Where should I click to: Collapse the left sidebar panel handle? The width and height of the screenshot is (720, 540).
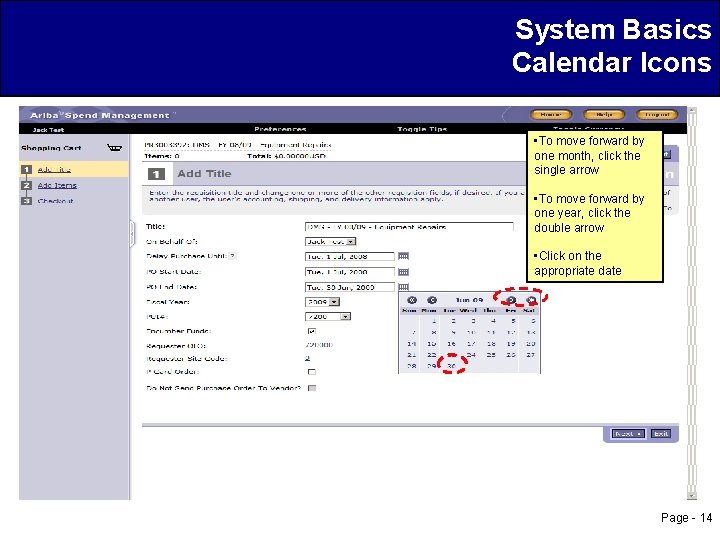click(132, 233)
